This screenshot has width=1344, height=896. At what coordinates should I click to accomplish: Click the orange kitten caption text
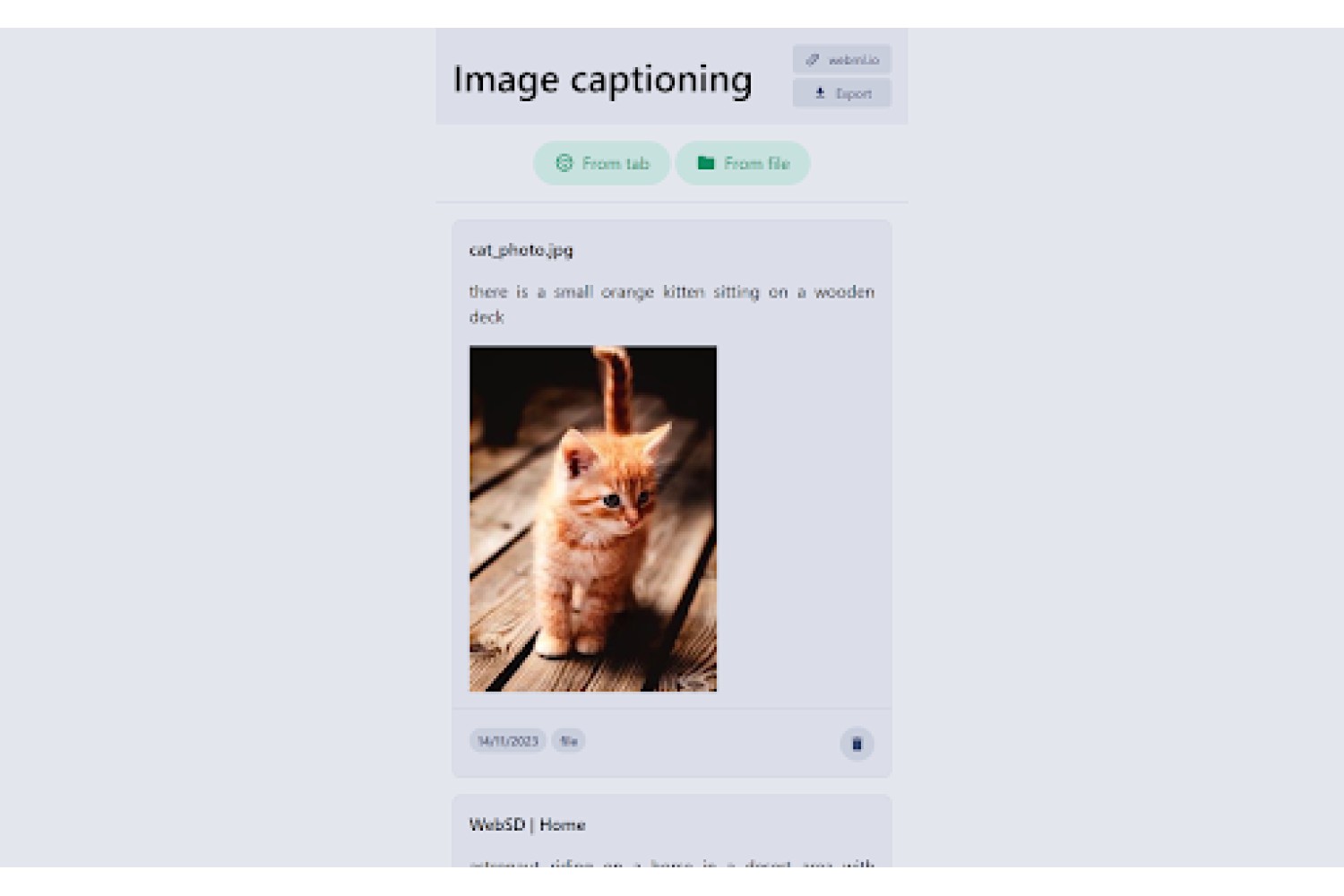pyautogui.click(x=671, y=304)
